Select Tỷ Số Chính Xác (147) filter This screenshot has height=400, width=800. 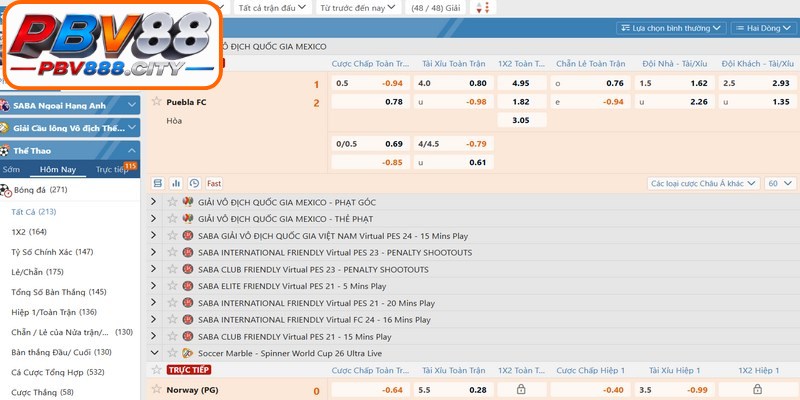point(52,252)
